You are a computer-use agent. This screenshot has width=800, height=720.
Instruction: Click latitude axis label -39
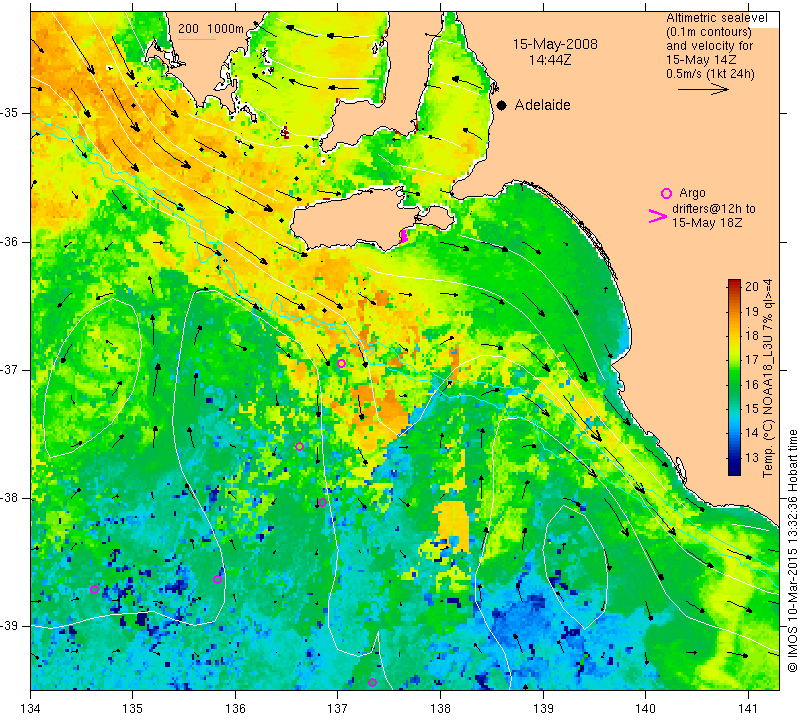coord(10,626)
